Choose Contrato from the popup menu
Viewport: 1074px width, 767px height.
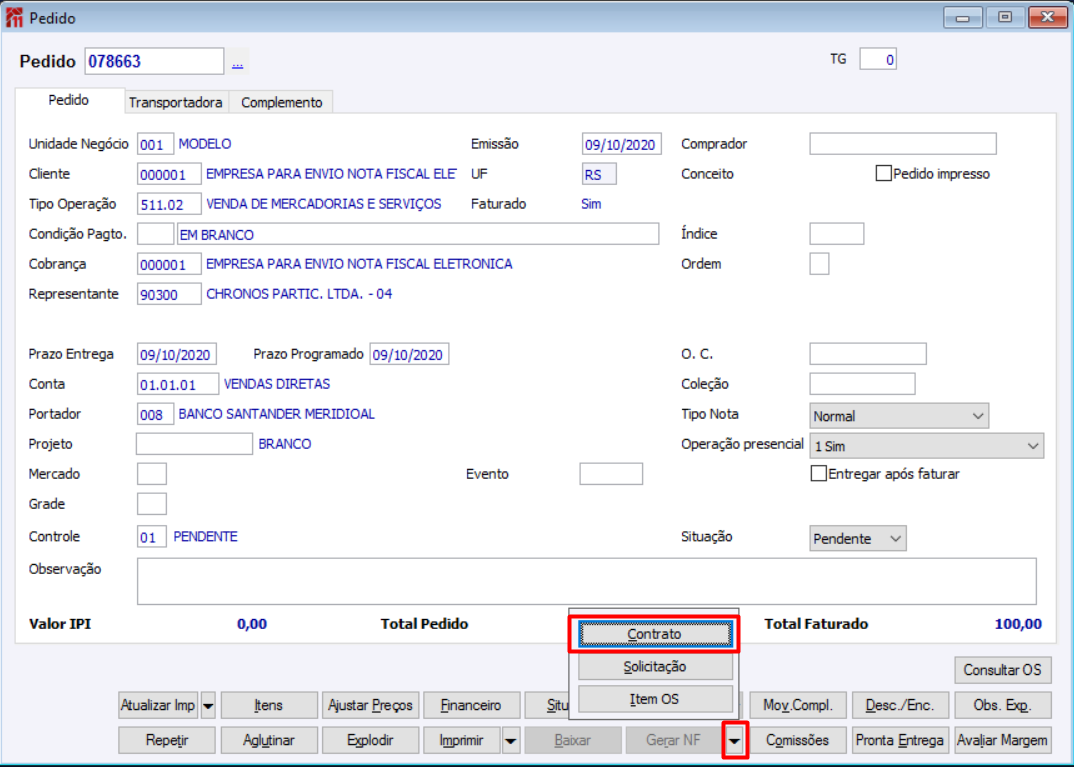coord(655,634)
